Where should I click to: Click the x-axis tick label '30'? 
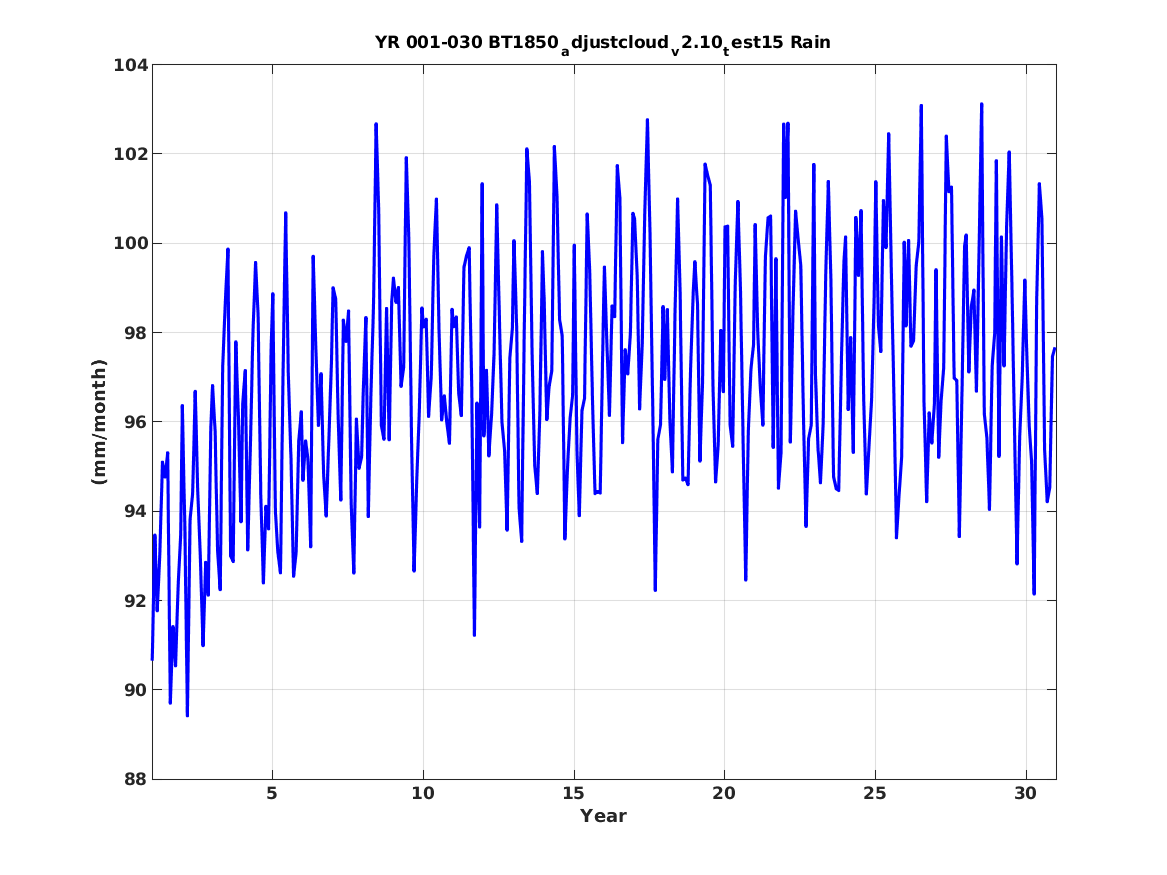coord(1026,794)
